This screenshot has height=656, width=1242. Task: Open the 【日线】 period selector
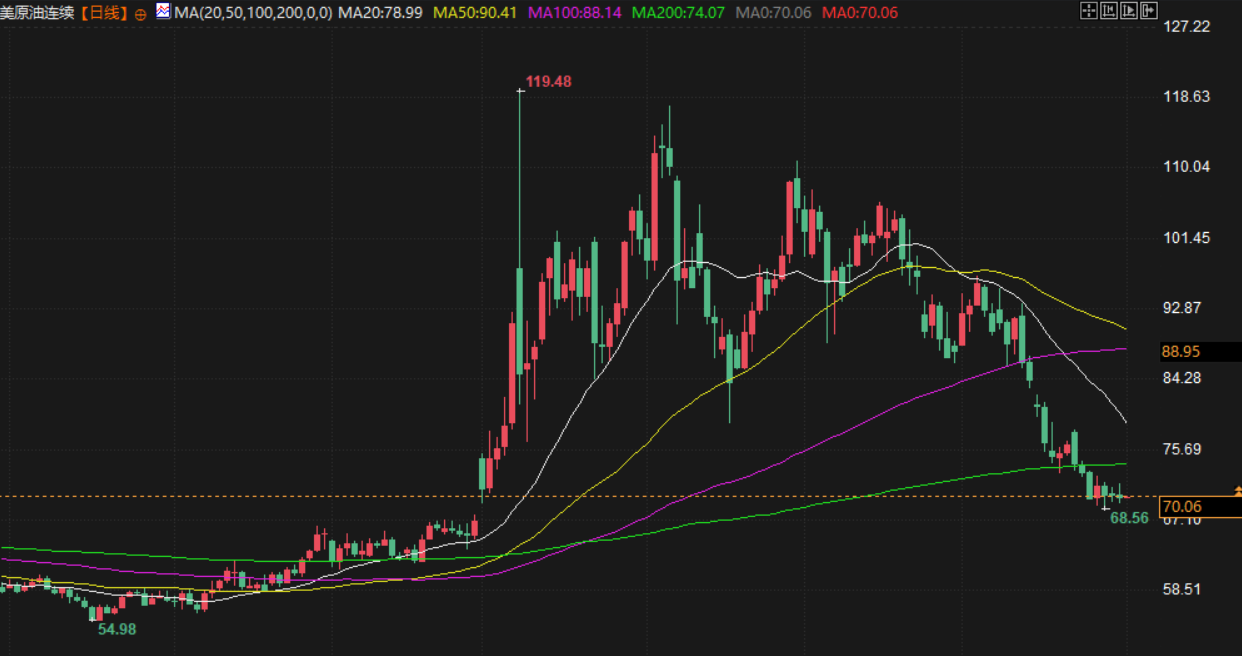[x=106, y=14]
